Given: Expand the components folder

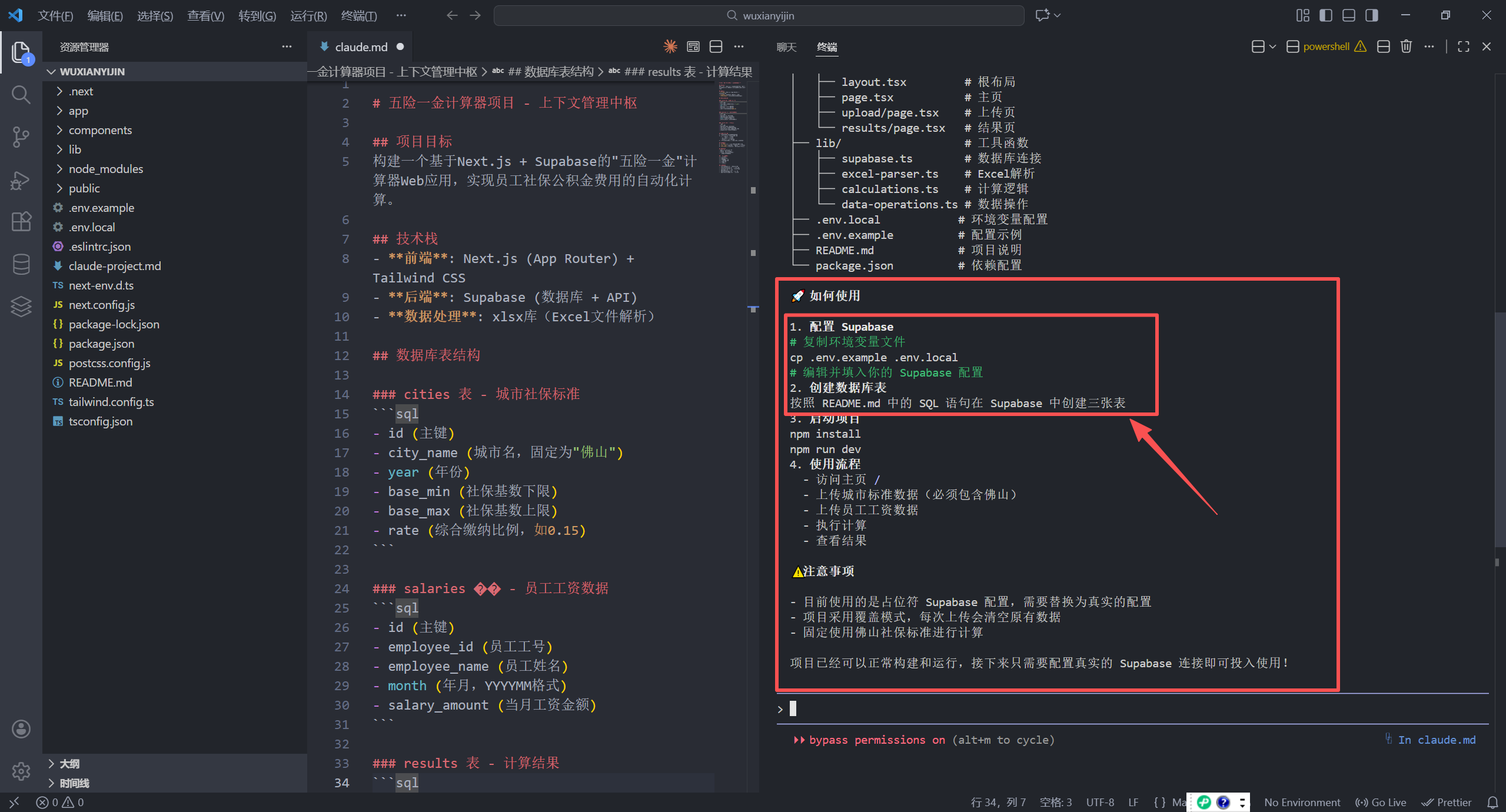Looking at the screenshot, I should click(x=175, y=130).
